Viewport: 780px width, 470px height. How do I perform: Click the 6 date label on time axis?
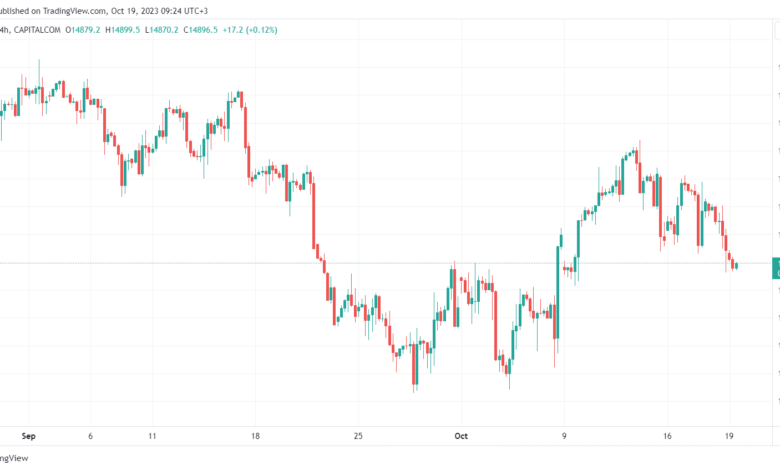[90, 436]
